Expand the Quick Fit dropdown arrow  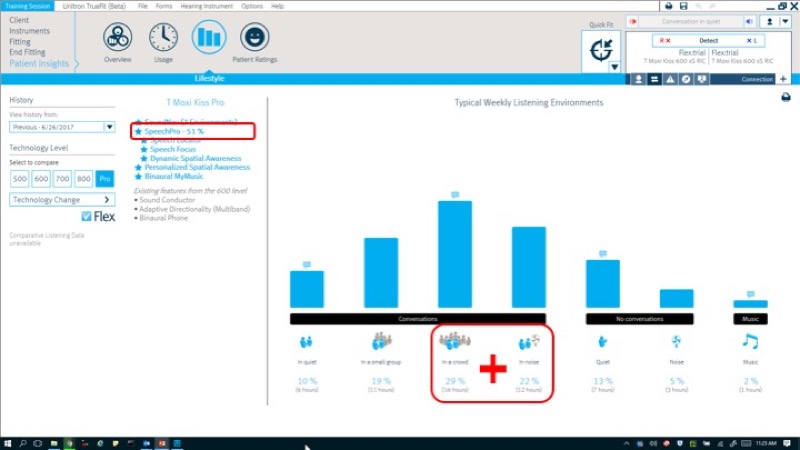click(614, 67)
